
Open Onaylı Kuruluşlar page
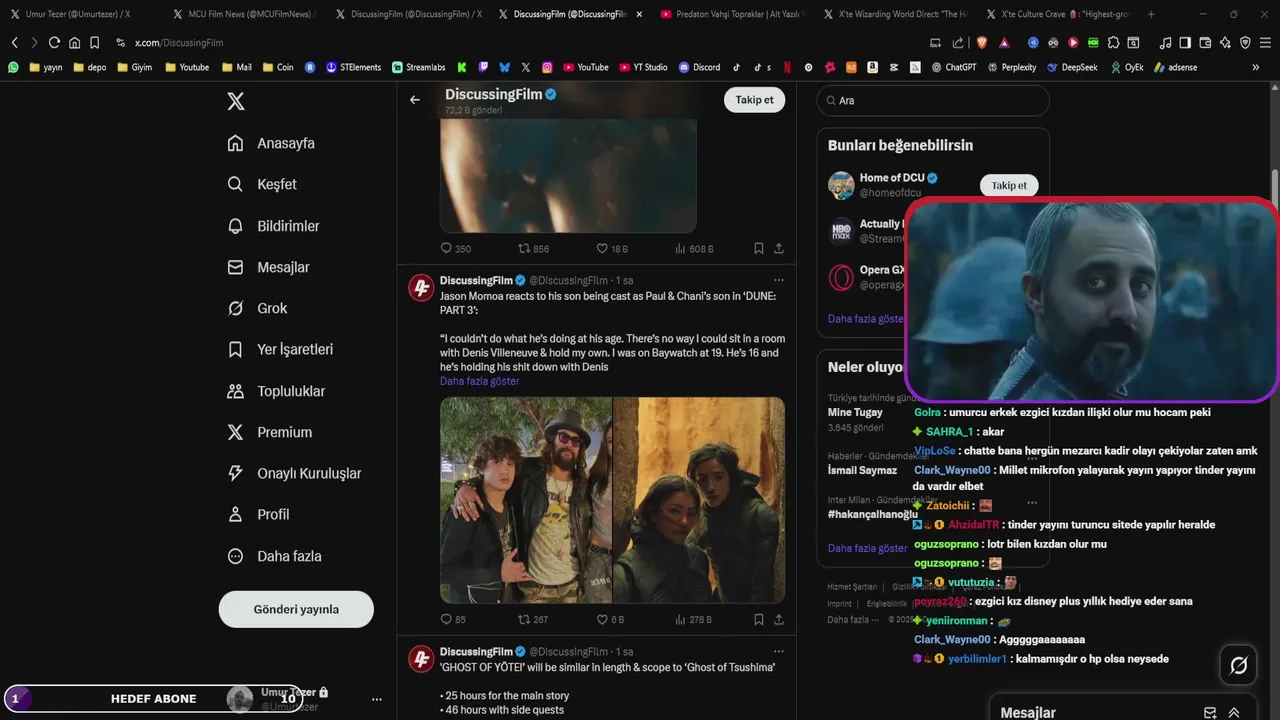(x=294, y=473)
